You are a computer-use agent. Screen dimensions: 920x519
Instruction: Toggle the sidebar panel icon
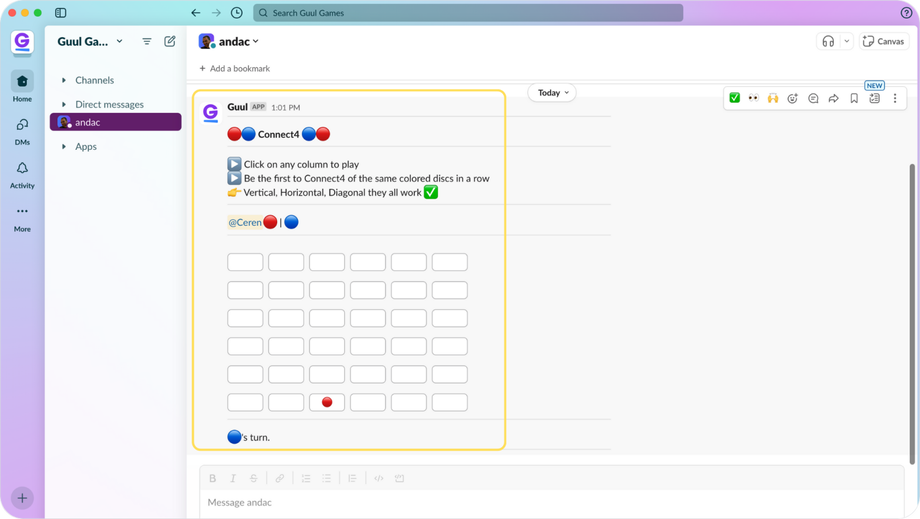[60, 13]
